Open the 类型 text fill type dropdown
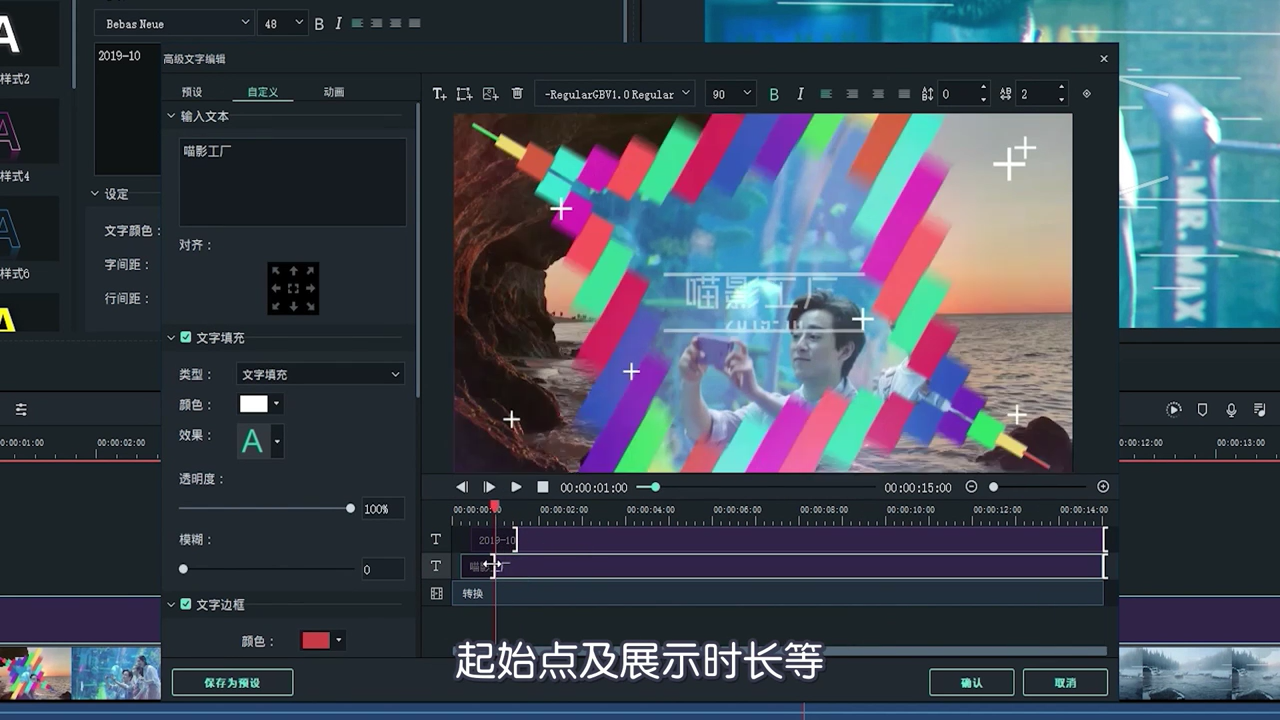1280x720 pixels. click(x=319, y=373)
